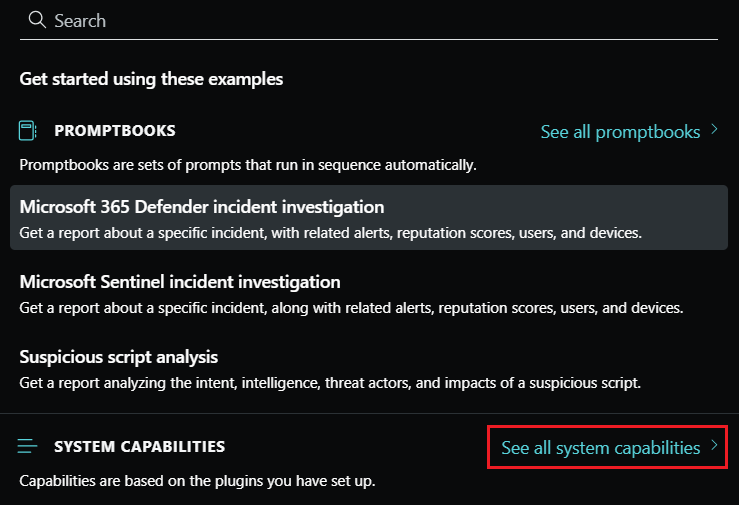Screen dimensions: 739x505
Task: Select Microsoft 365 Defender incident investigation promptbook
Action: pos(202,207)
